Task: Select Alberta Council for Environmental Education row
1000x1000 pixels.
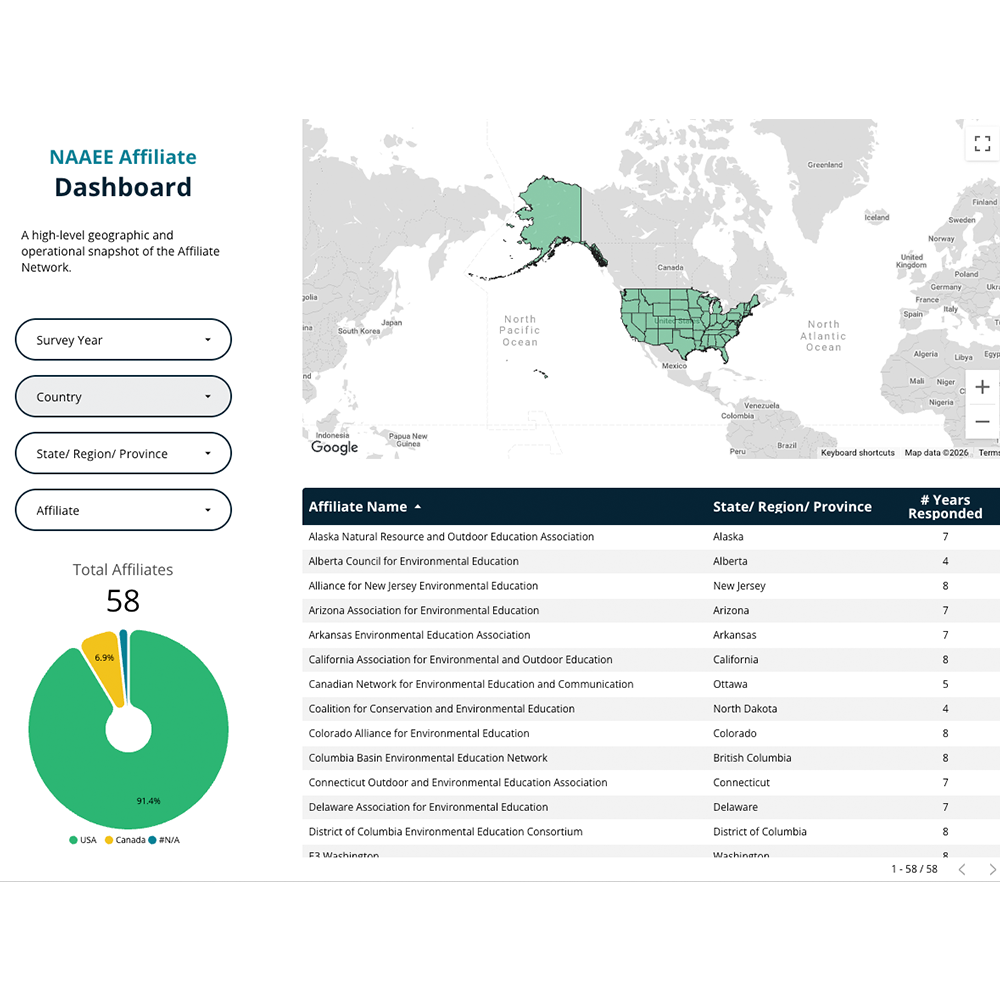Action: [x=651, y=561]
